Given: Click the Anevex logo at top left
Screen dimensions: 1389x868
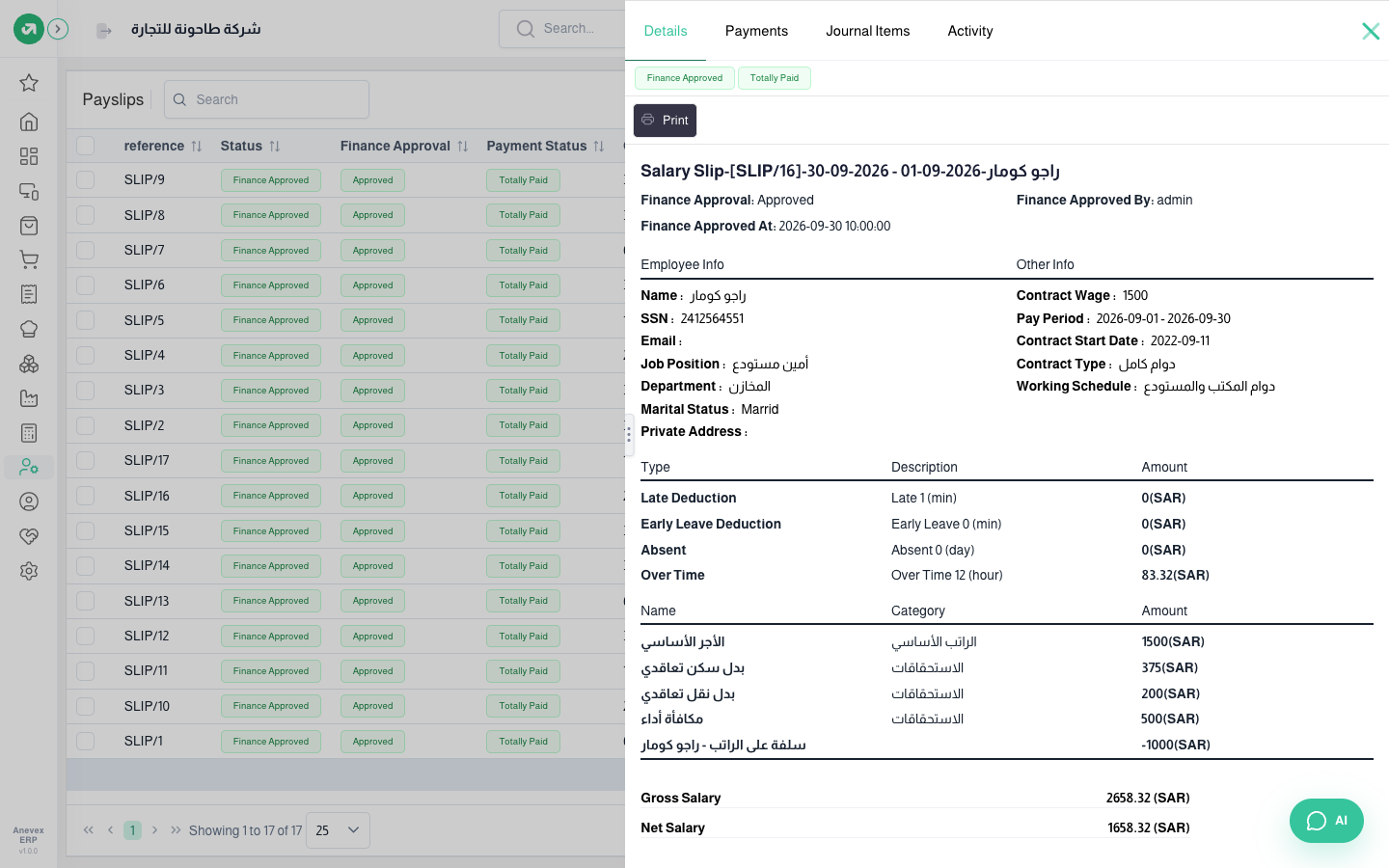Looking at the screenshot, I should tap(29, 29).
